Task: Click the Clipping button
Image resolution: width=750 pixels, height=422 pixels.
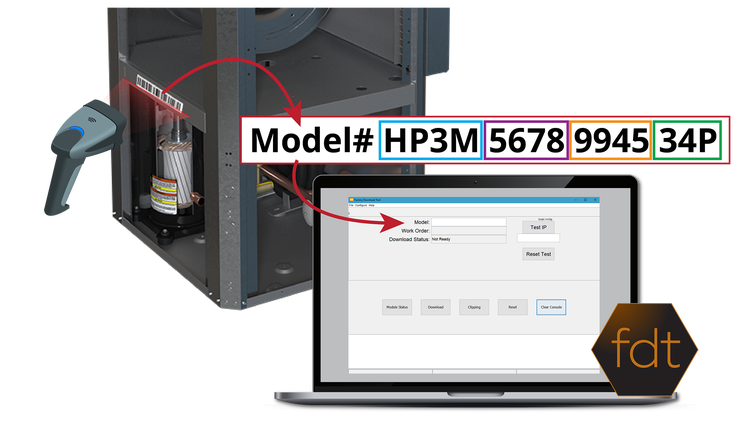Action: 474,307
